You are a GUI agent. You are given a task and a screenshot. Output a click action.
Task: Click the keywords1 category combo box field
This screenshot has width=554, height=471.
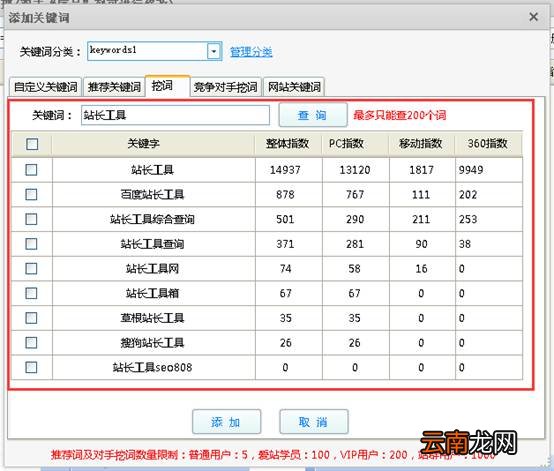pyautogui.click(x=155, y=51)
